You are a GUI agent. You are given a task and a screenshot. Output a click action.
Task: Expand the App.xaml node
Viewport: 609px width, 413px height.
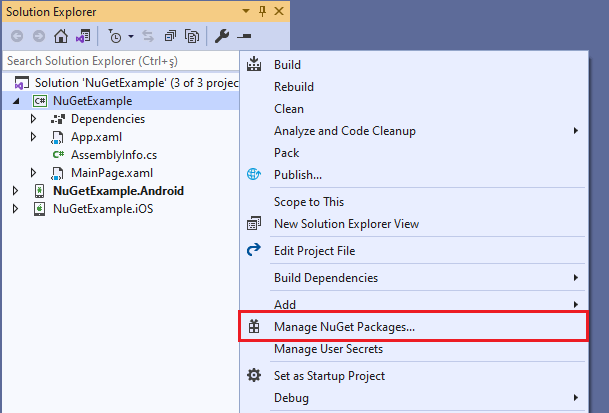(x=34, y=137)
